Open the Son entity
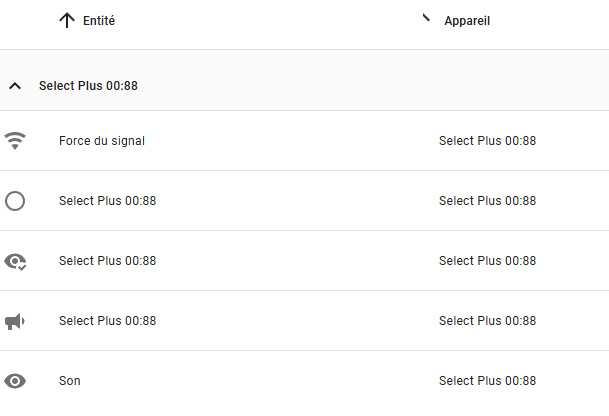Image resolution: width=609 pixels, height=416 pixels. tap(70, 381)
